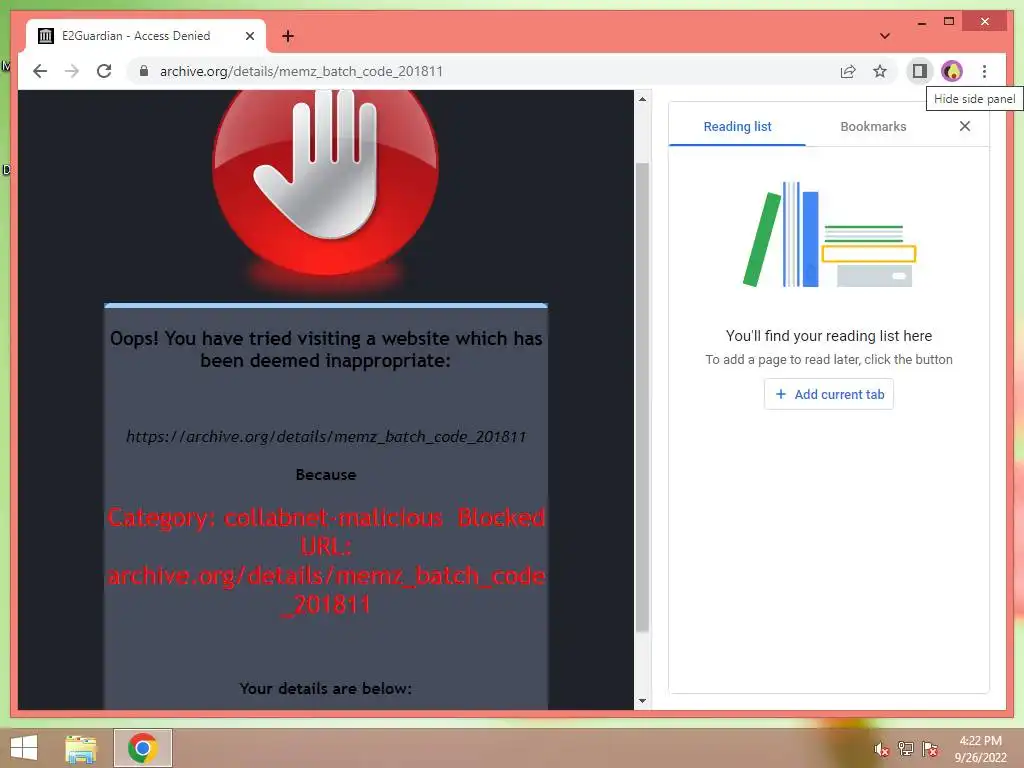Click page scrollbar up arrow
The height and width of the screenshot is (768, 1024).
(x=642, y=99)
